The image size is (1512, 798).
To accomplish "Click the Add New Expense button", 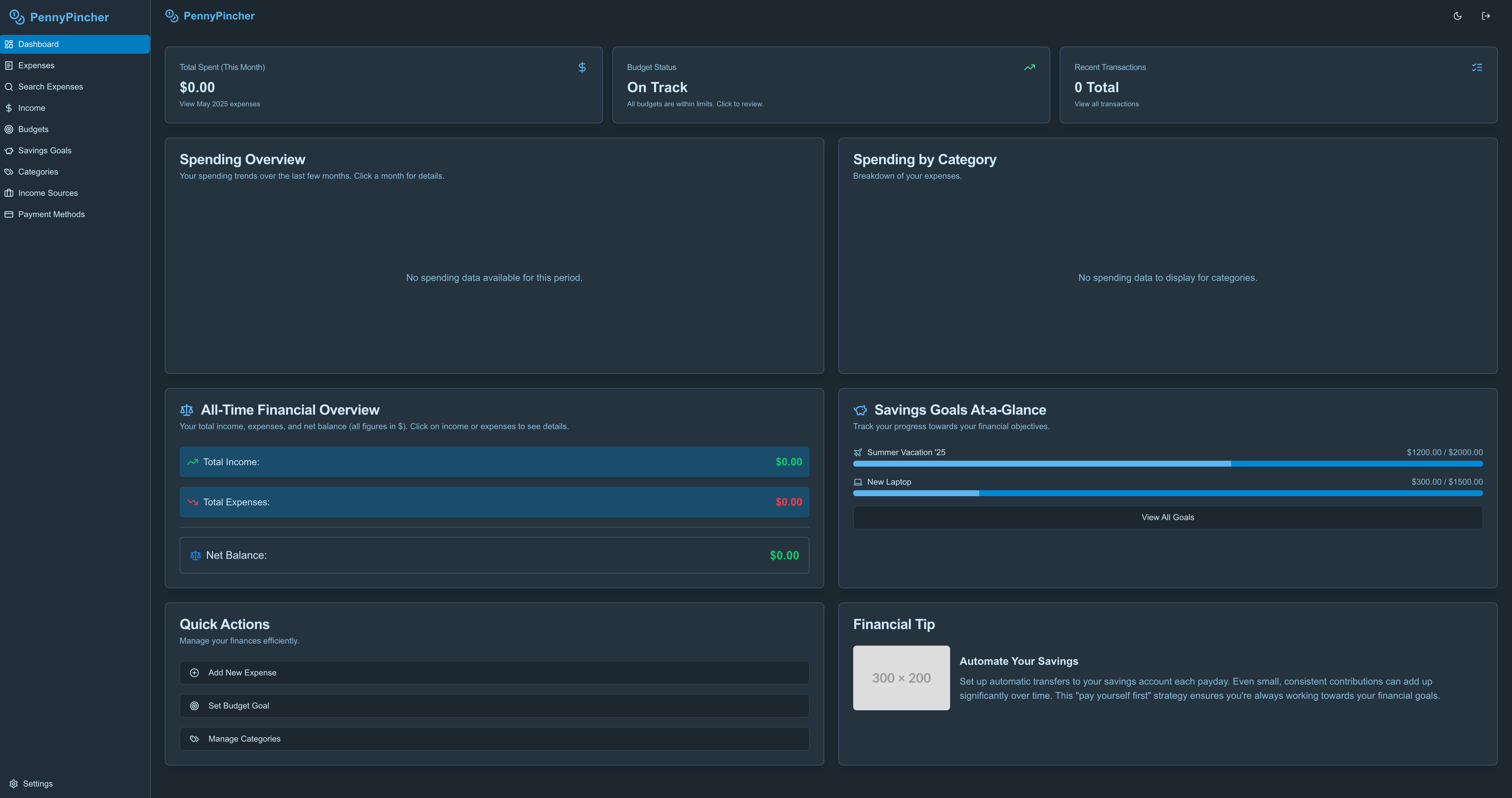I will click(494, 672).
